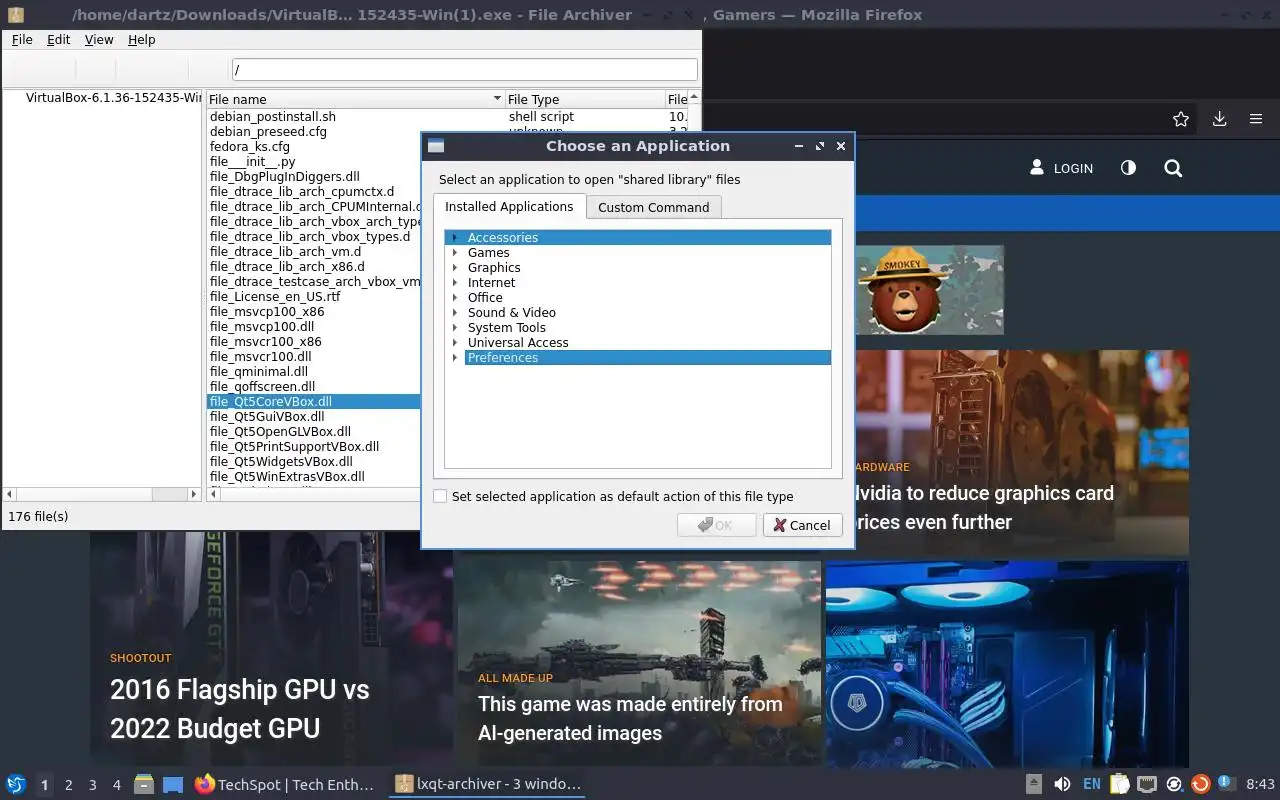Click the Choose an Application dialog window icon

pyautogui.click(x=435, y=146)
